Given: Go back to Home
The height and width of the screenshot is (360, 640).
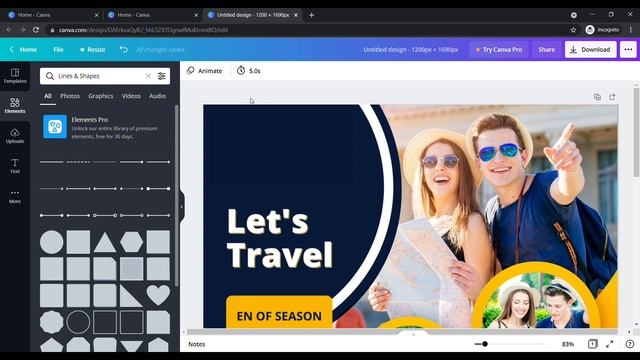Looking at the screenshot, I should coord(23,49).
